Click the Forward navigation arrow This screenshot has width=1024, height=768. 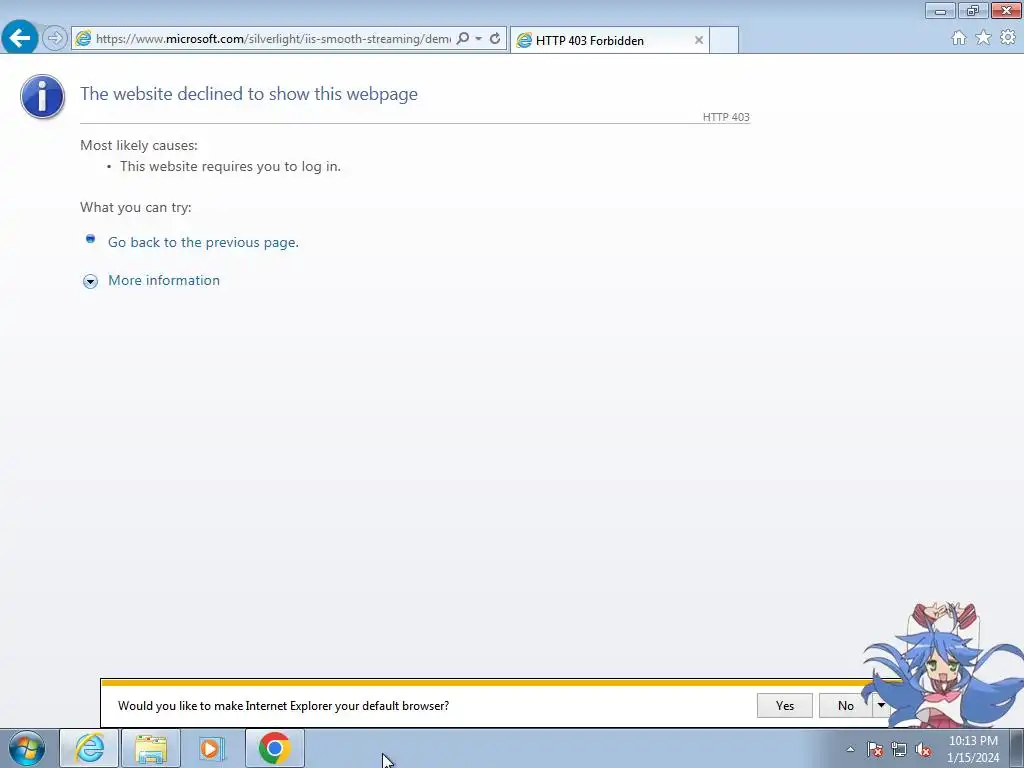(x=55, y=39)
